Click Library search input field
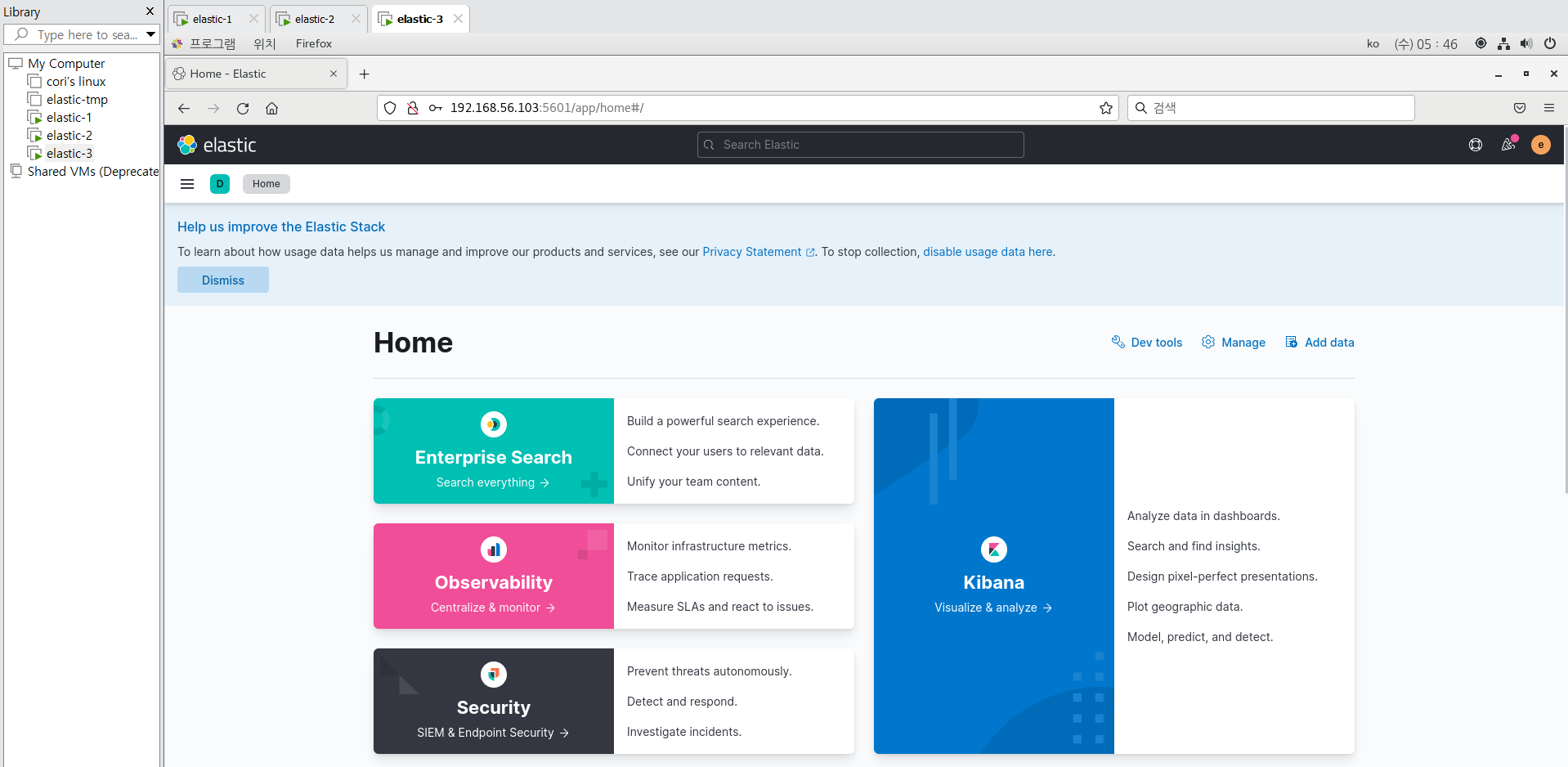This screenshot has height=767, width=1568. (81, 34)
